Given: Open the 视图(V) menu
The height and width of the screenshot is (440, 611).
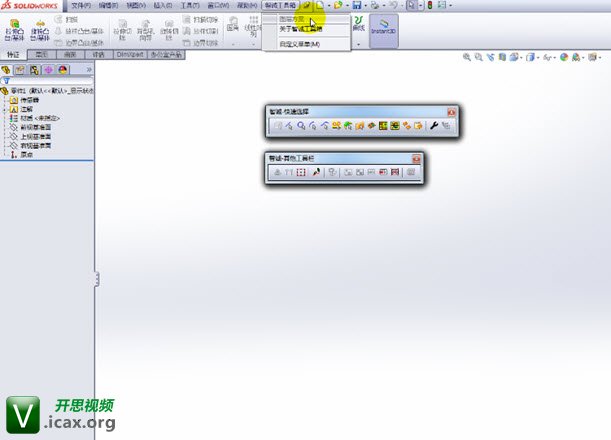Looking at the screenshot, I should (x=136, y=5).
